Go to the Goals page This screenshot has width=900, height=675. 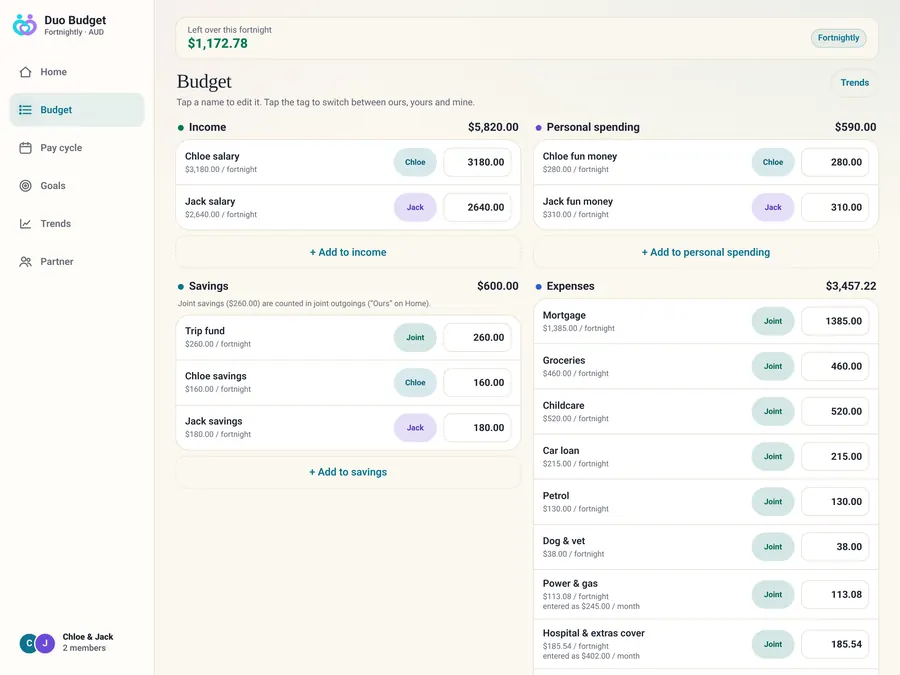(x=77, y=185)
